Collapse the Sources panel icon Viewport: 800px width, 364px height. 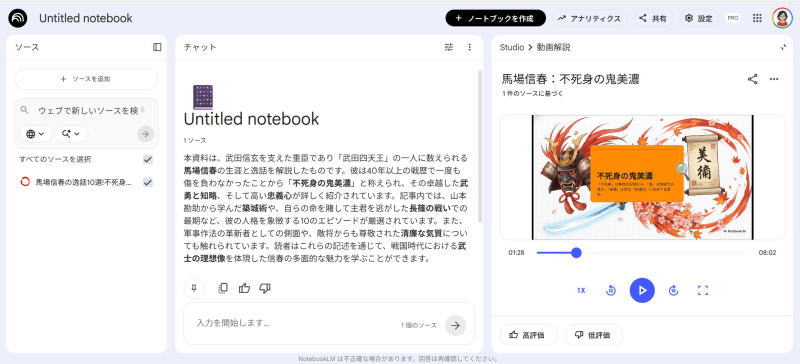pyautogui.click(x=157, y=47)
